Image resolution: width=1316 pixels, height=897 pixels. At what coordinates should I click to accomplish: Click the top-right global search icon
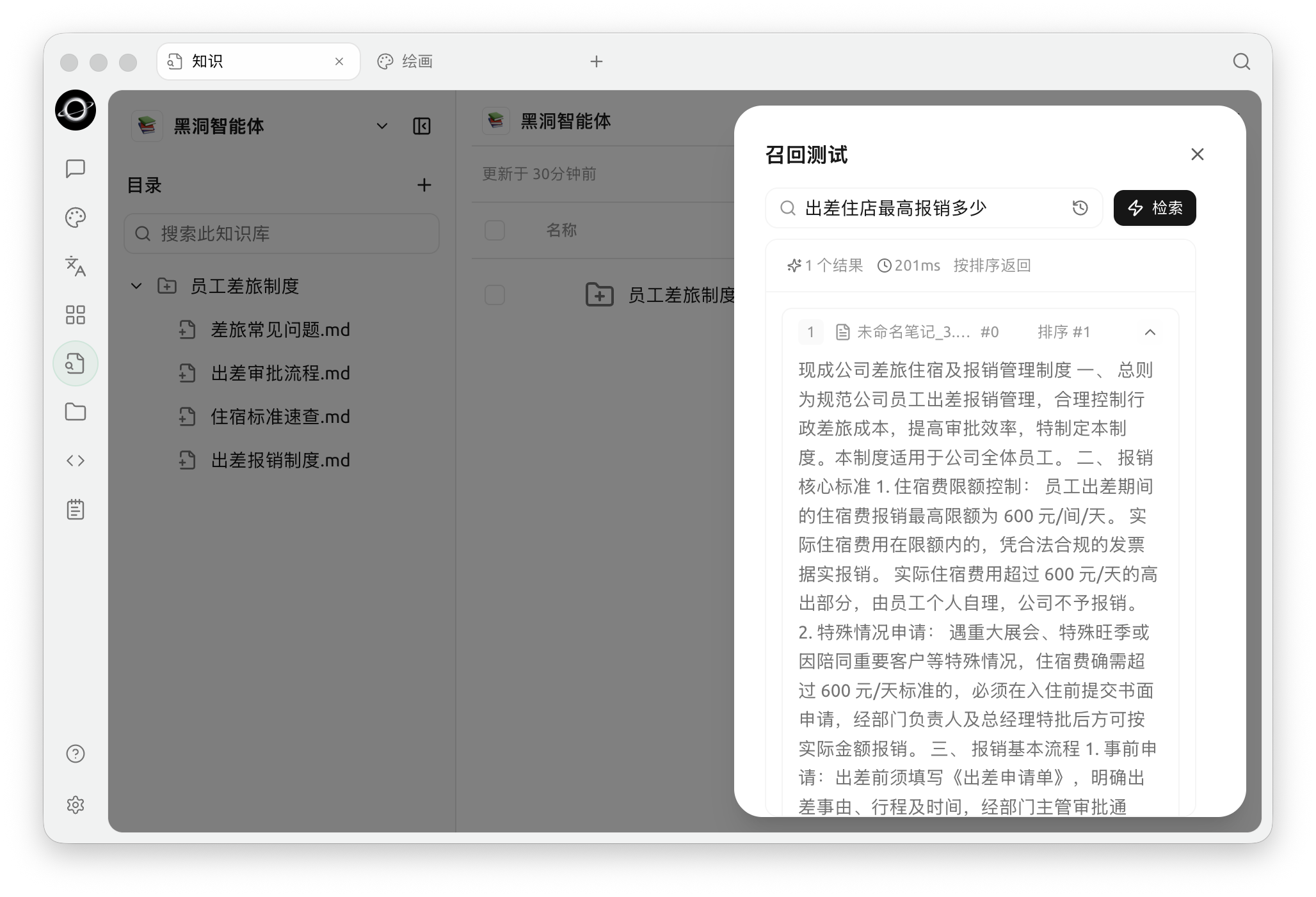pos(1242,61)
